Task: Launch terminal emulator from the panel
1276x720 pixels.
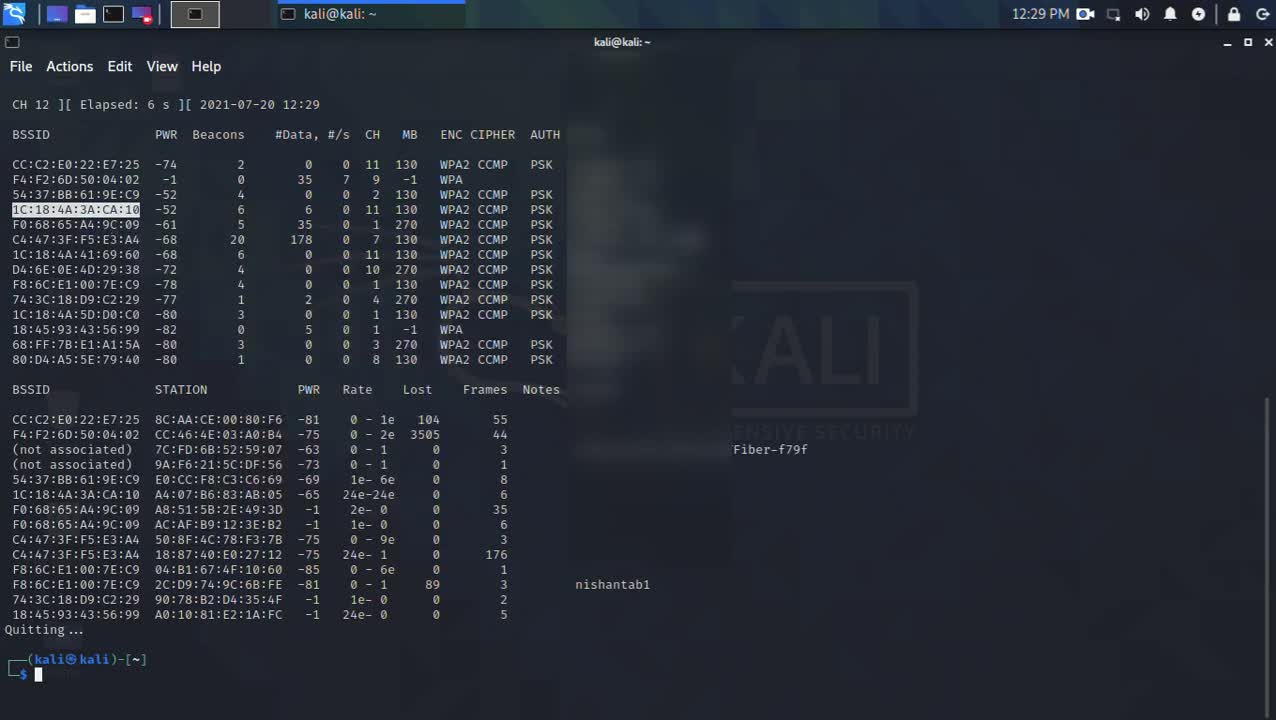Action: 114,14
